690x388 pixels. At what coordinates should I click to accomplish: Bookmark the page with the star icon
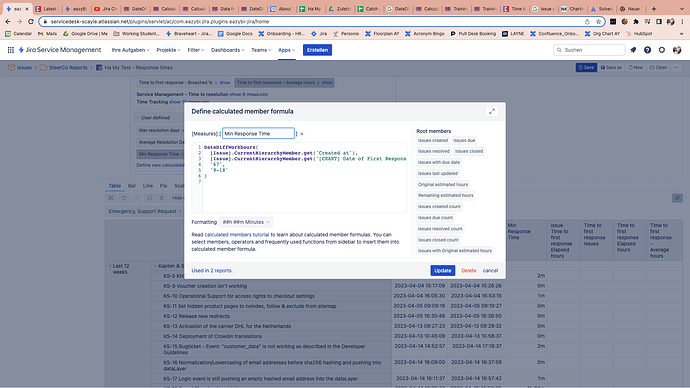pyautogui.click(x=598, y=22)
